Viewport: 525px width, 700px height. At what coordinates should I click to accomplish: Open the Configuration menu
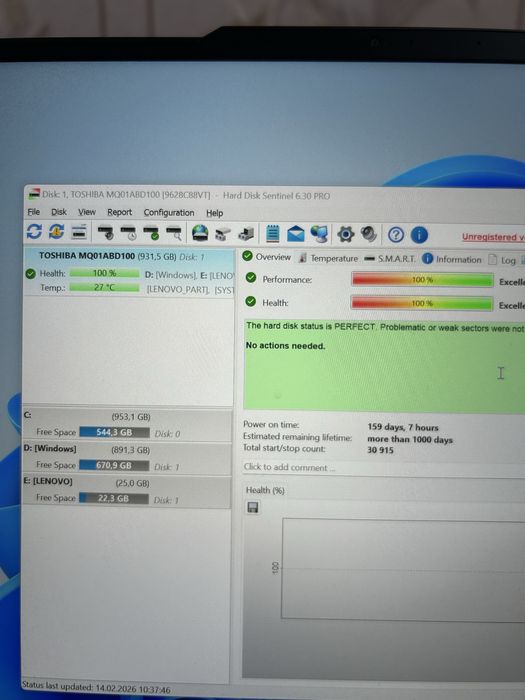169,213
